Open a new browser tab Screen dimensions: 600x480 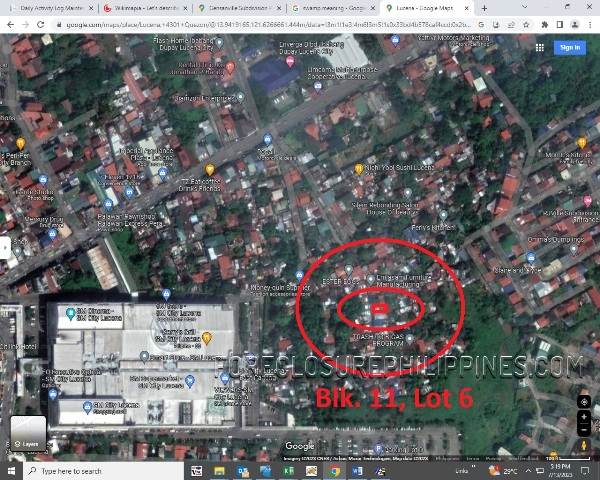[x=485, y=8]
